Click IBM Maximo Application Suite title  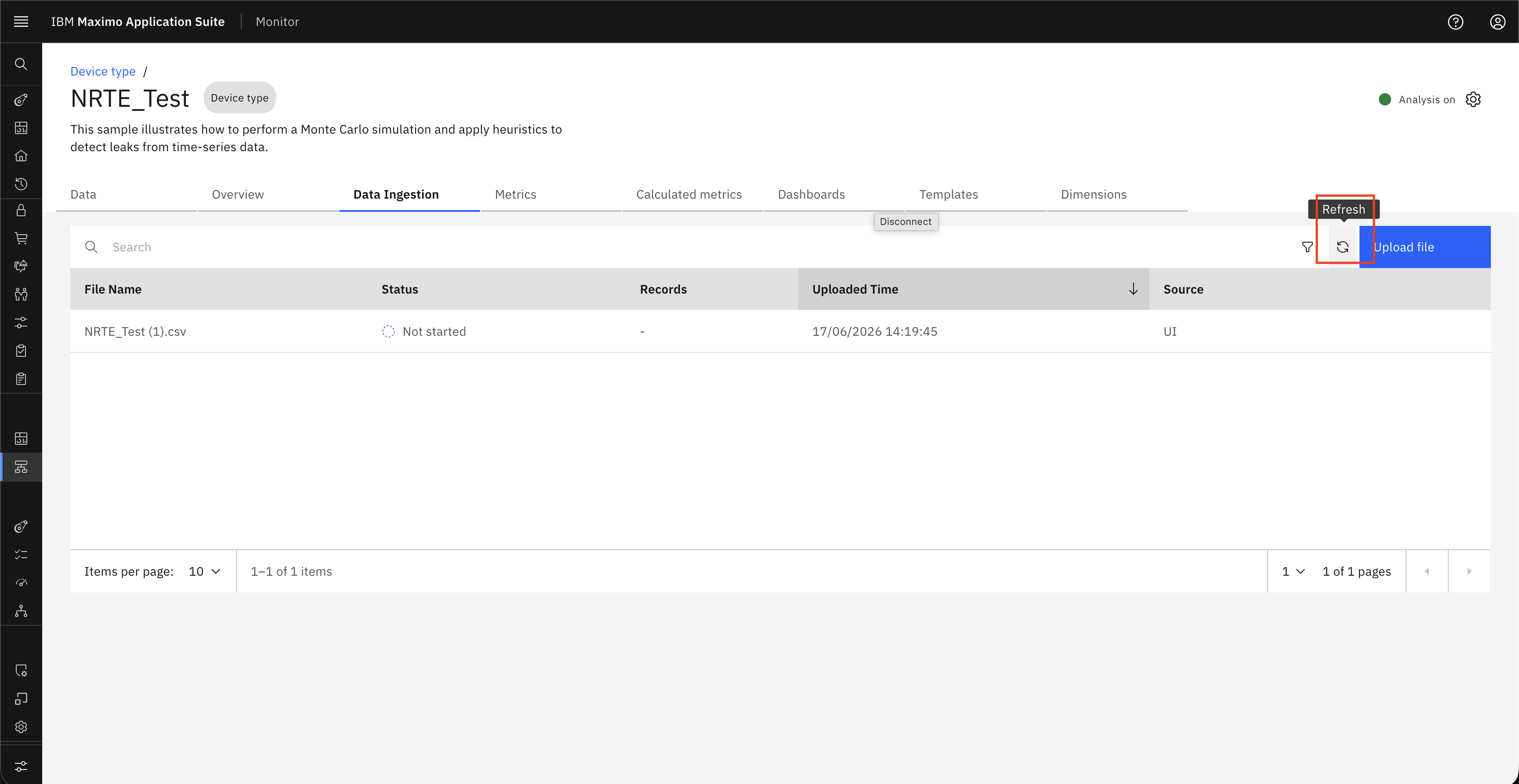click(x=138, y=22)
